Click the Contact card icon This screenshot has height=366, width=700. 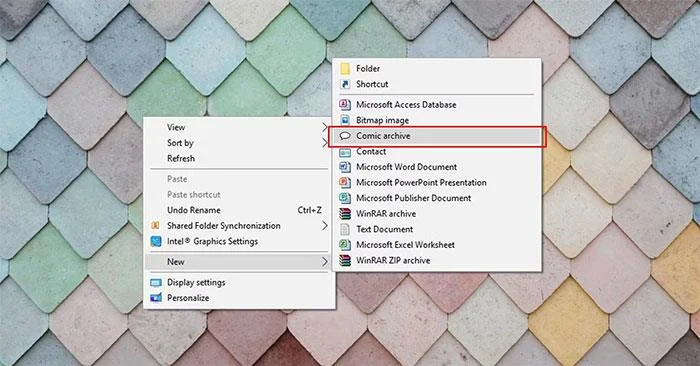[345, 152]
